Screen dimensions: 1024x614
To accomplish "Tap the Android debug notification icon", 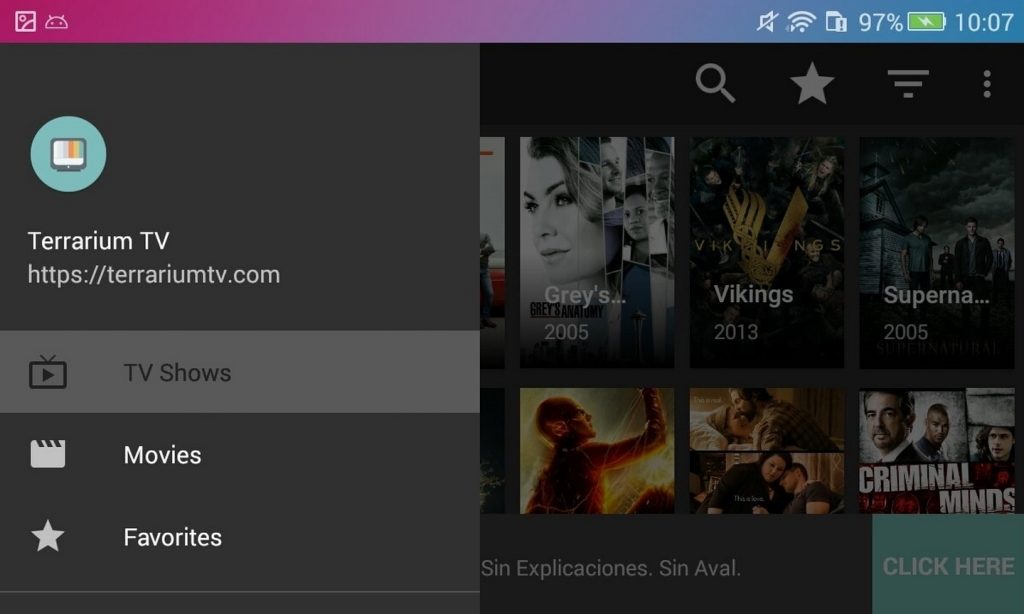I will (56, 22).
